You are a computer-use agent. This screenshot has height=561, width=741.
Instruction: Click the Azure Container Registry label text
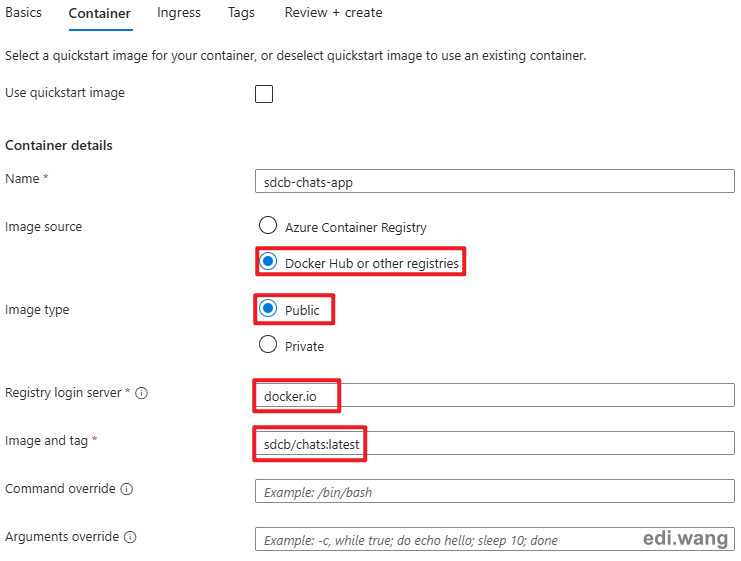click(x=355, y=227)
